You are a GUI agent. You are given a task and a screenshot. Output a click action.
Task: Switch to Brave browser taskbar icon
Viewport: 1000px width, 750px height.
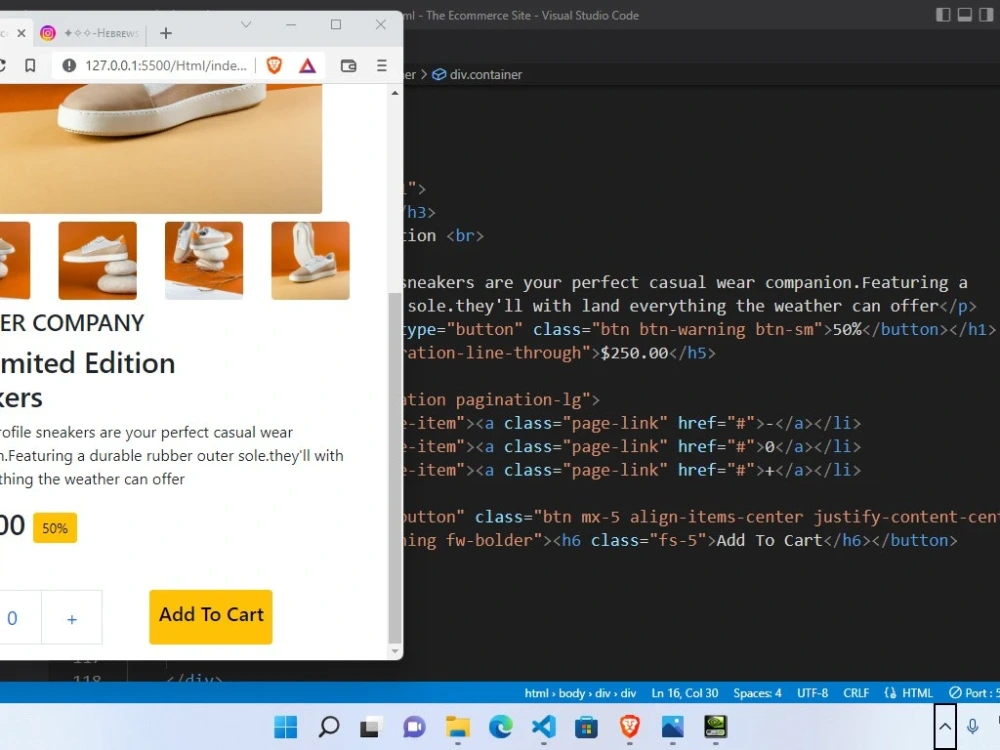tap(629, 726)
